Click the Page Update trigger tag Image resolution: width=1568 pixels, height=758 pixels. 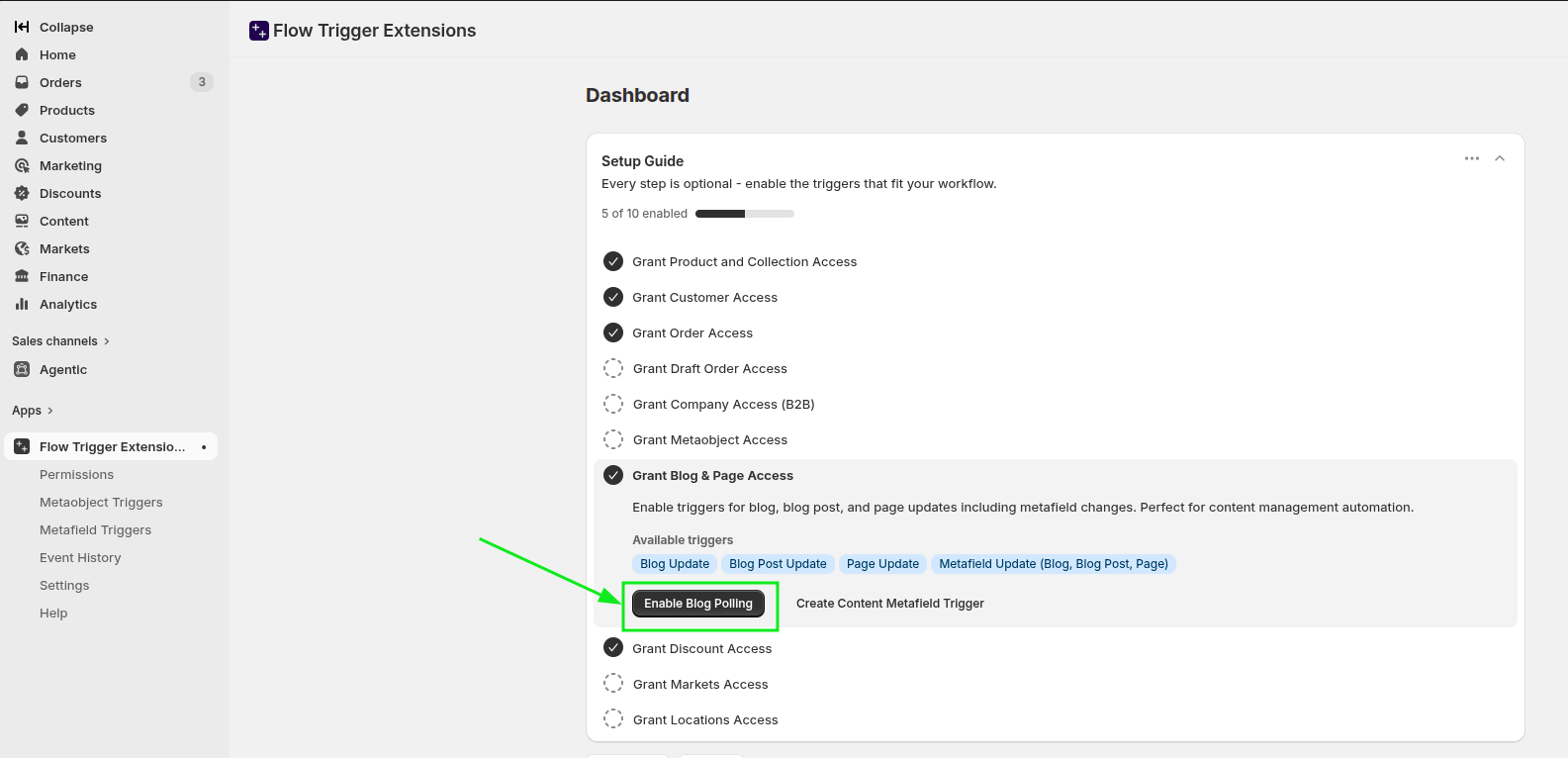click(882, 564)
